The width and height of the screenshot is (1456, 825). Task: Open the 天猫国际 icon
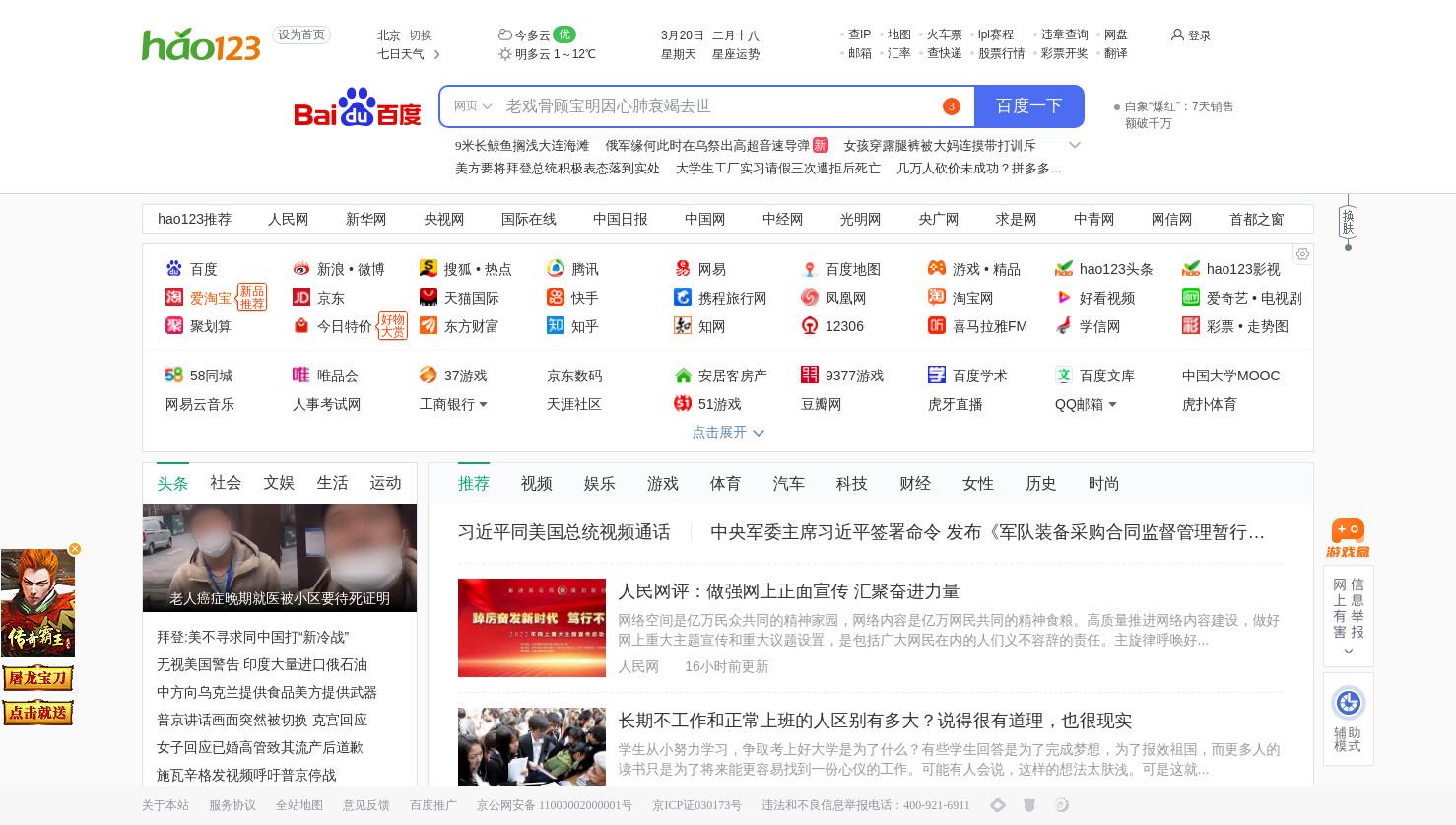(429, 297)
